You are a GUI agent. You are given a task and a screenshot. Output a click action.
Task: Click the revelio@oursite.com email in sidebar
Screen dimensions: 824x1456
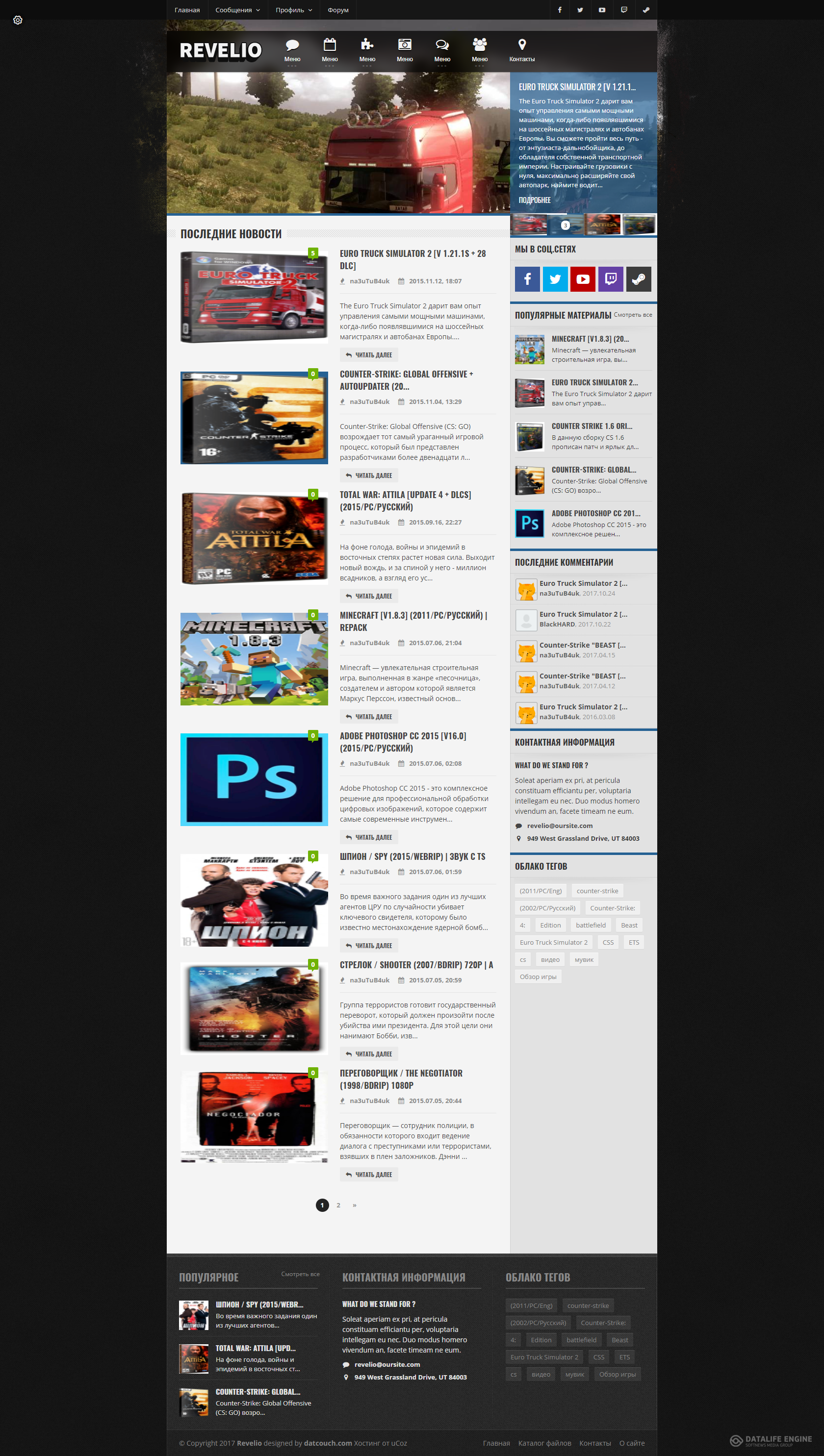coord(559,825)
